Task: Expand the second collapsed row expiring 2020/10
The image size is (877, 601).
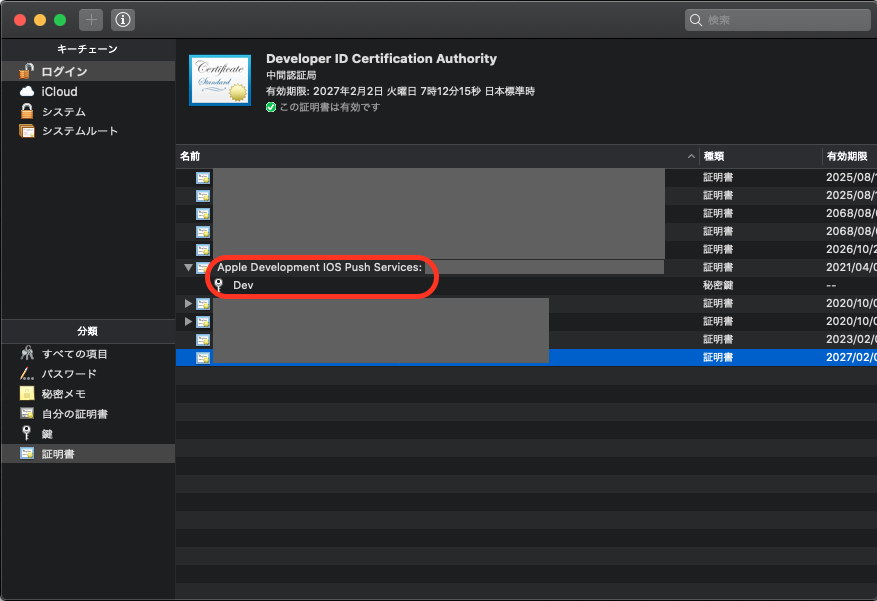Action: [x=188, y=321]
